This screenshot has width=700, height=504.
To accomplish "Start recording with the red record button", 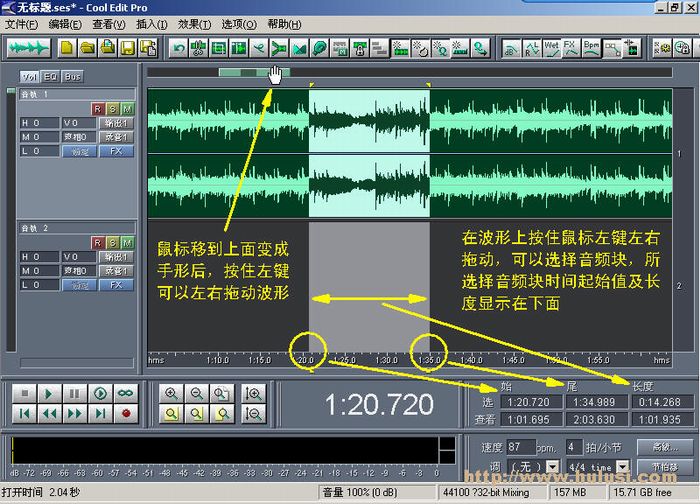I will click(x=126, y=414).
